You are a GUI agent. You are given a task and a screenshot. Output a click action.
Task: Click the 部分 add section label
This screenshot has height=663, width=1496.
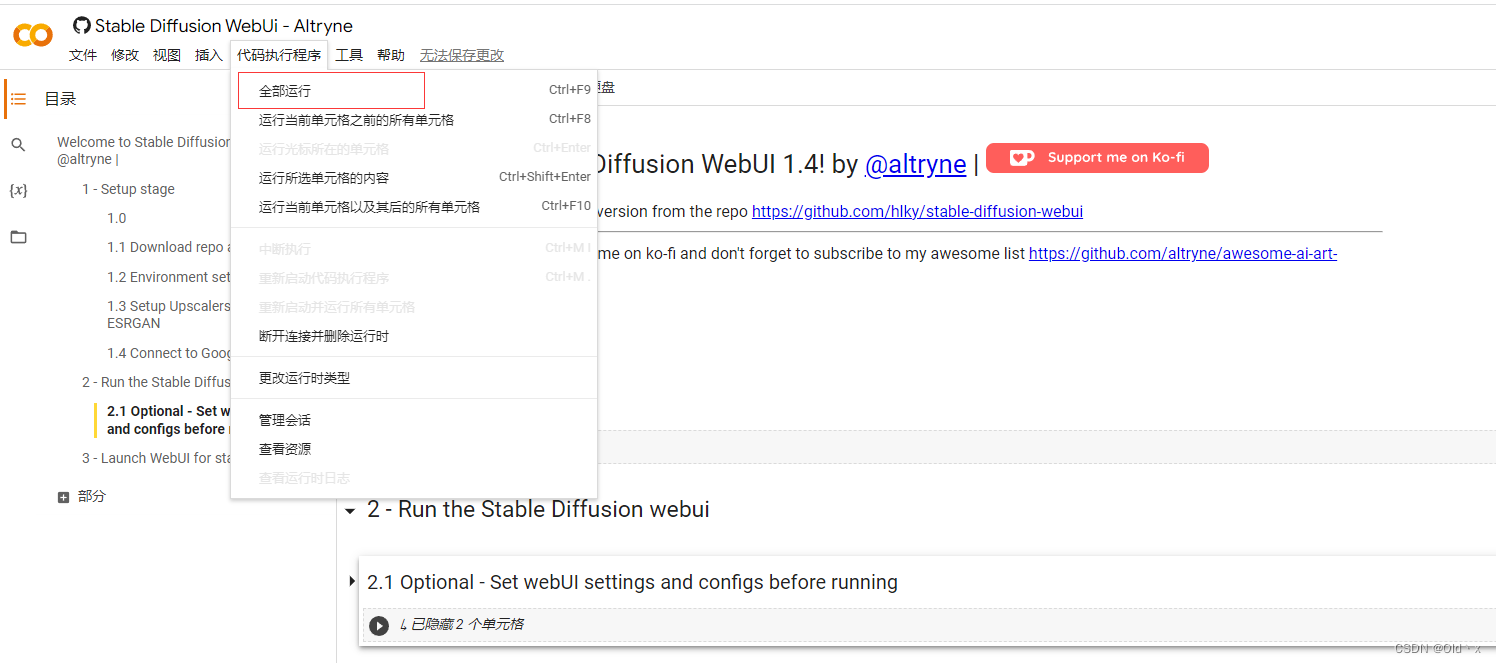[x=91, y=496]
